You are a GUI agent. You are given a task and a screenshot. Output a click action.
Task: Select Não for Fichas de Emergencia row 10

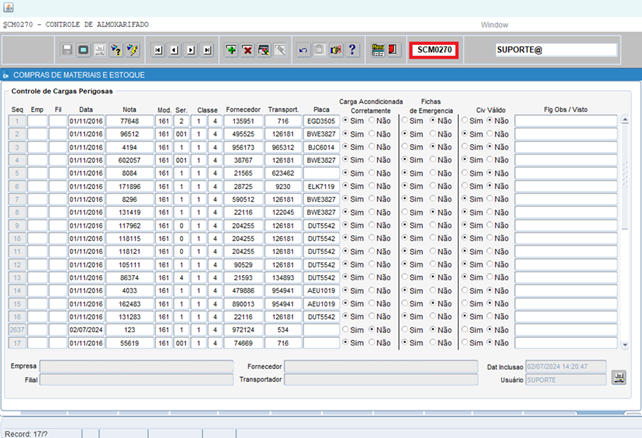click(433, 238)
